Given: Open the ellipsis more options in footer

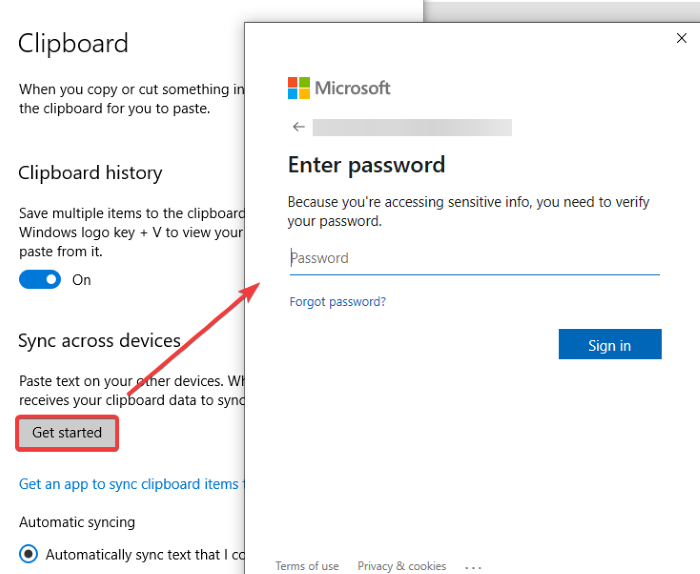Looking at the screenshot, I should 473,567.
